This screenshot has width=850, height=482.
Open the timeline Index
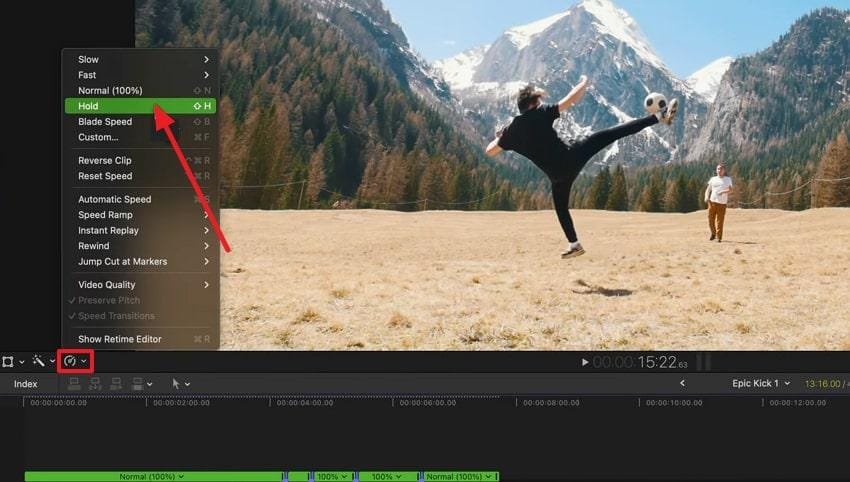pyautogui.click(x=25, y=384)
